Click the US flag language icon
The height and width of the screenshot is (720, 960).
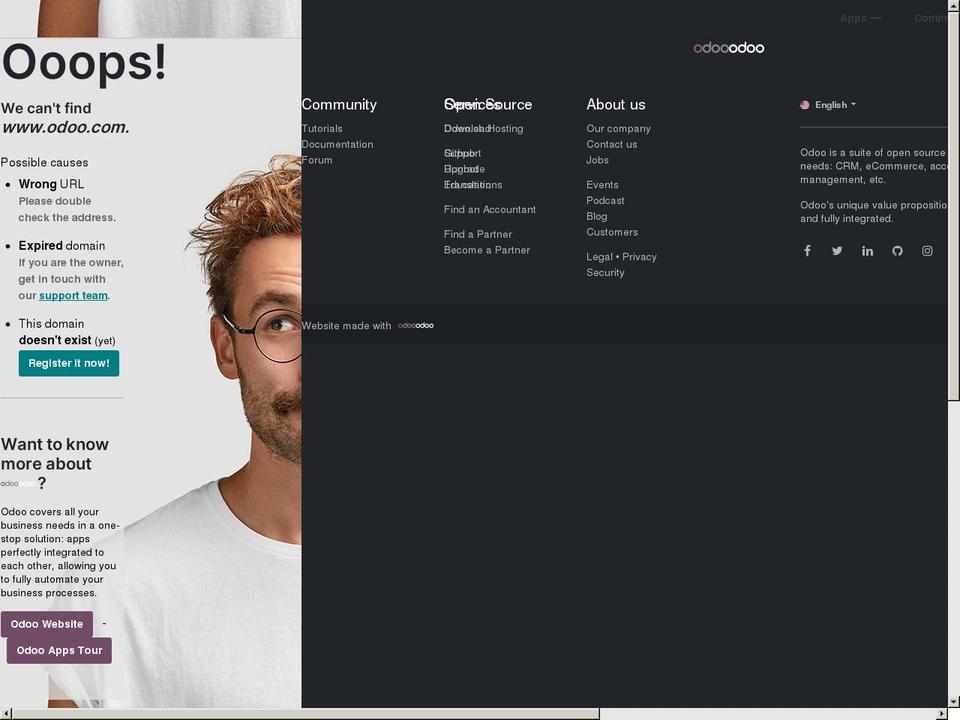[x=804, y=105]
